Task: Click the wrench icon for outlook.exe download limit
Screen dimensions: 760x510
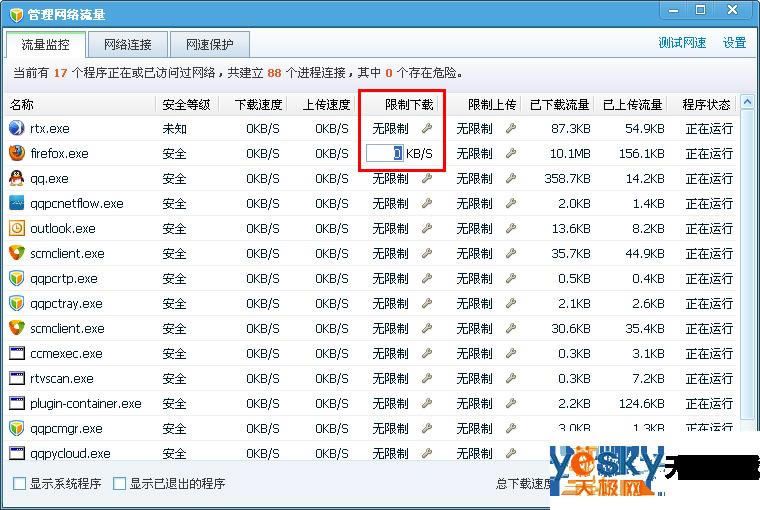Action: (427, 228)
